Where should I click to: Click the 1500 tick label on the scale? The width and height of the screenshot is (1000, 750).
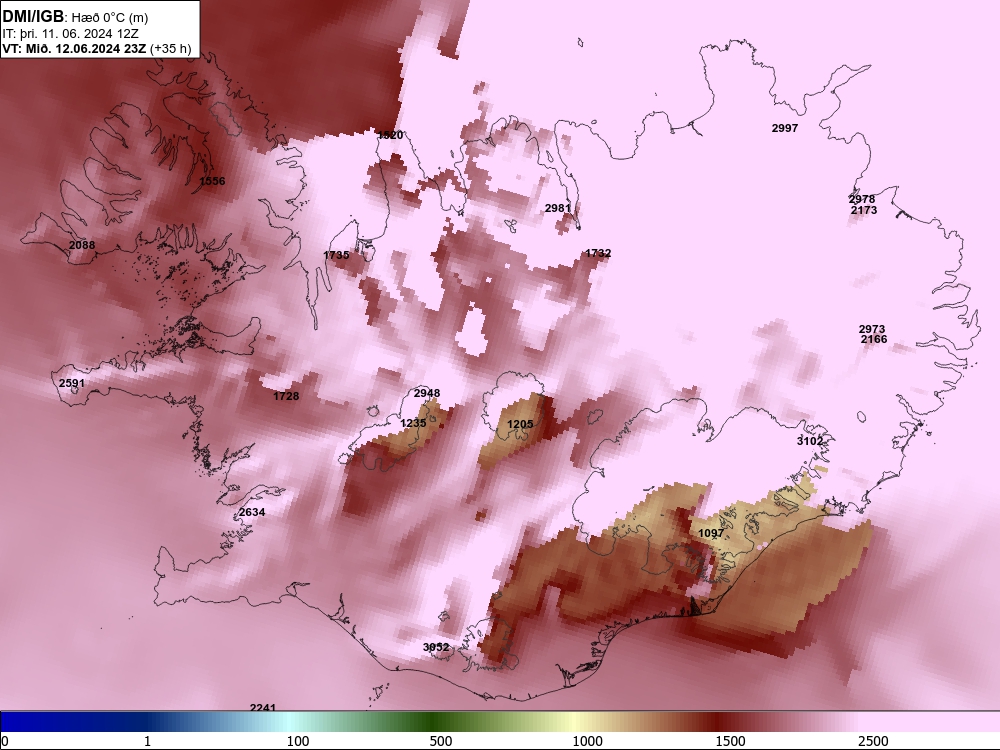coord(730,741)
